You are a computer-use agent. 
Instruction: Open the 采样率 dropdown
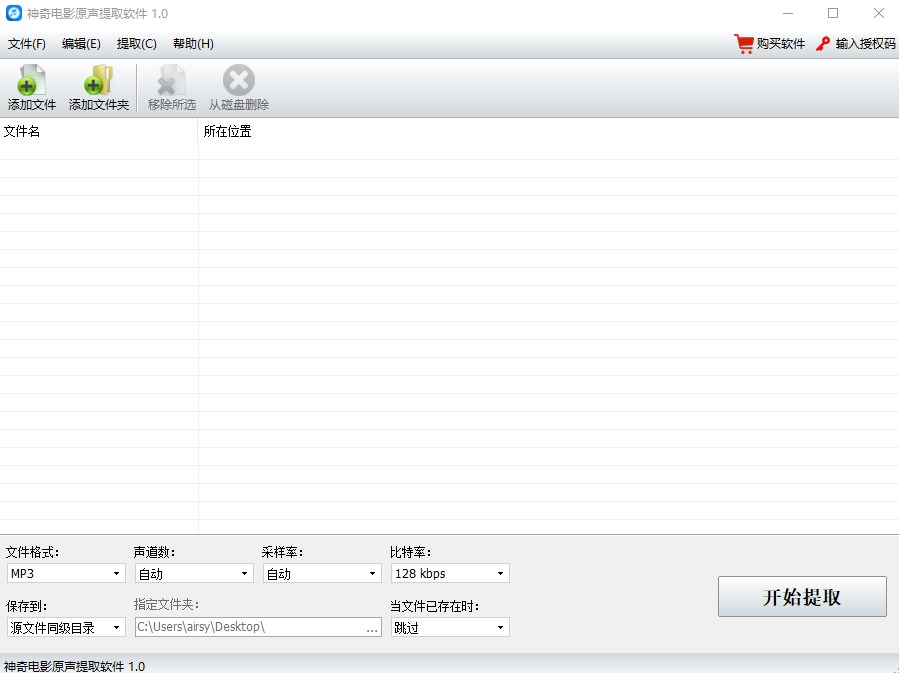coord(321,573)
